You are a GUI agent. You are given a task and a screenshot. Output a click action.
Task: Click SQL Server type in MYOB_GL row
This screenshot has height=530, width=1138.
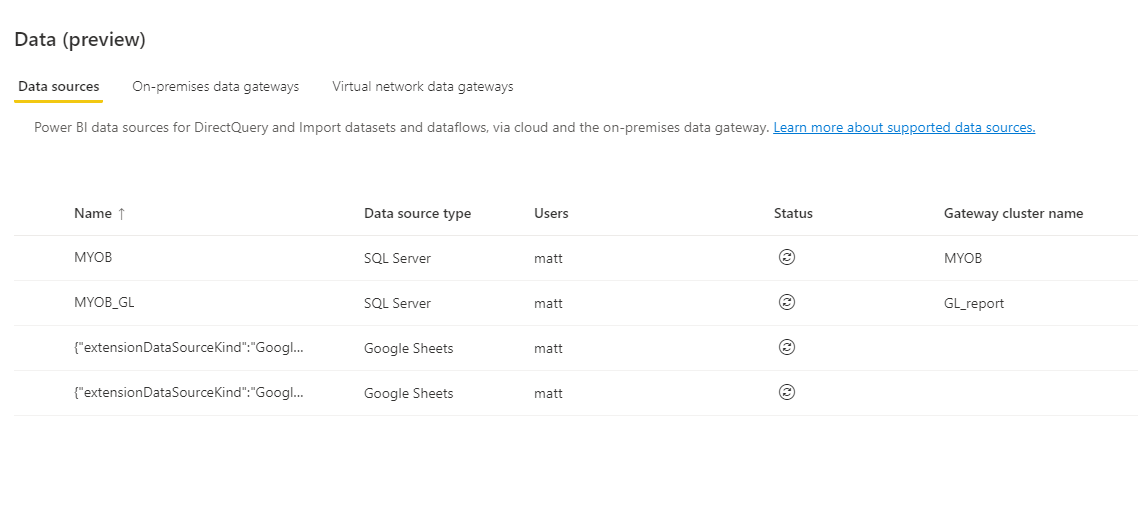click(x=397, y=303)
